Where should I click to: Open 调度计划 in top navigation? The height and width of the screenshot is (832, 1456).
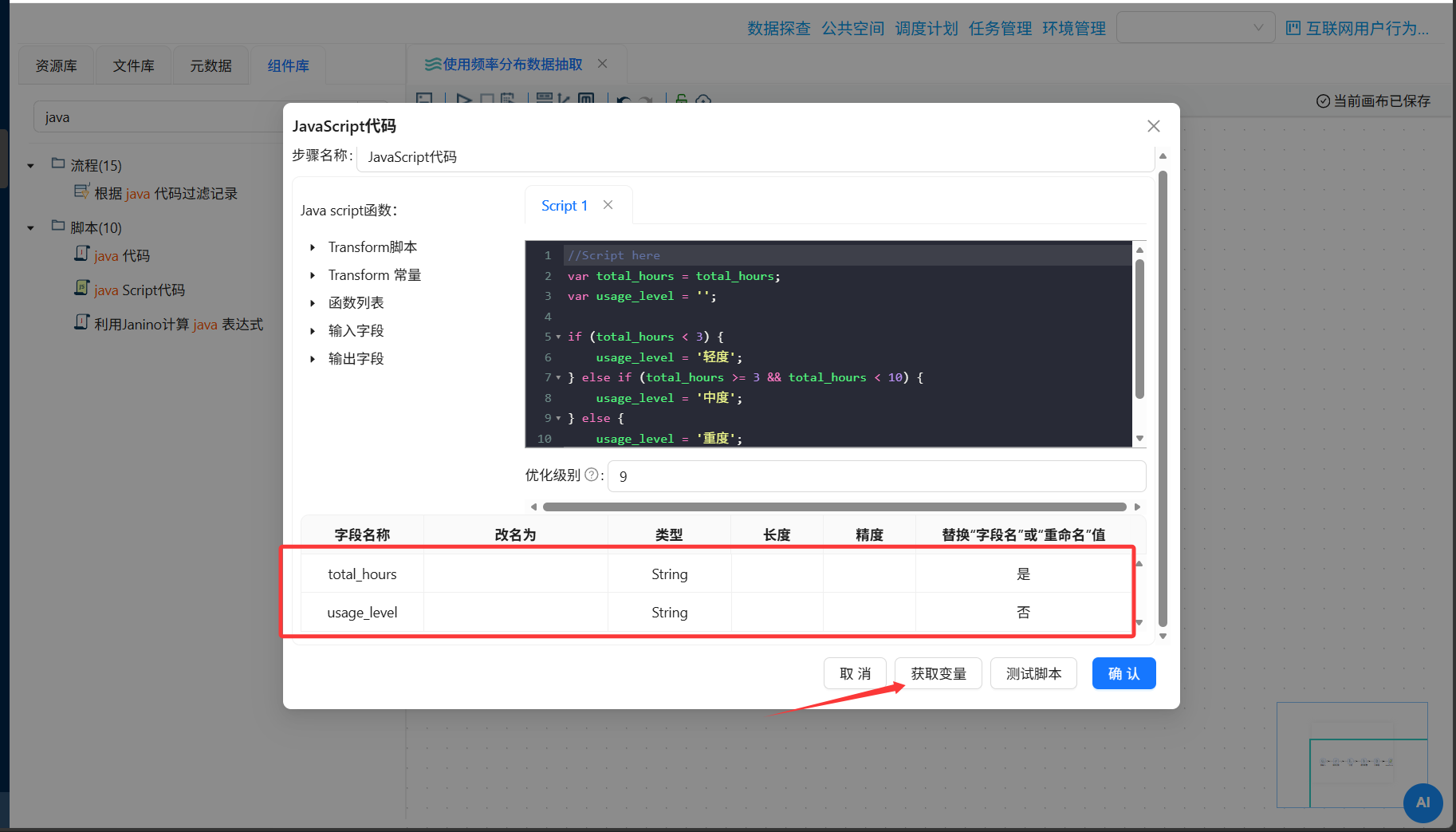927,29
